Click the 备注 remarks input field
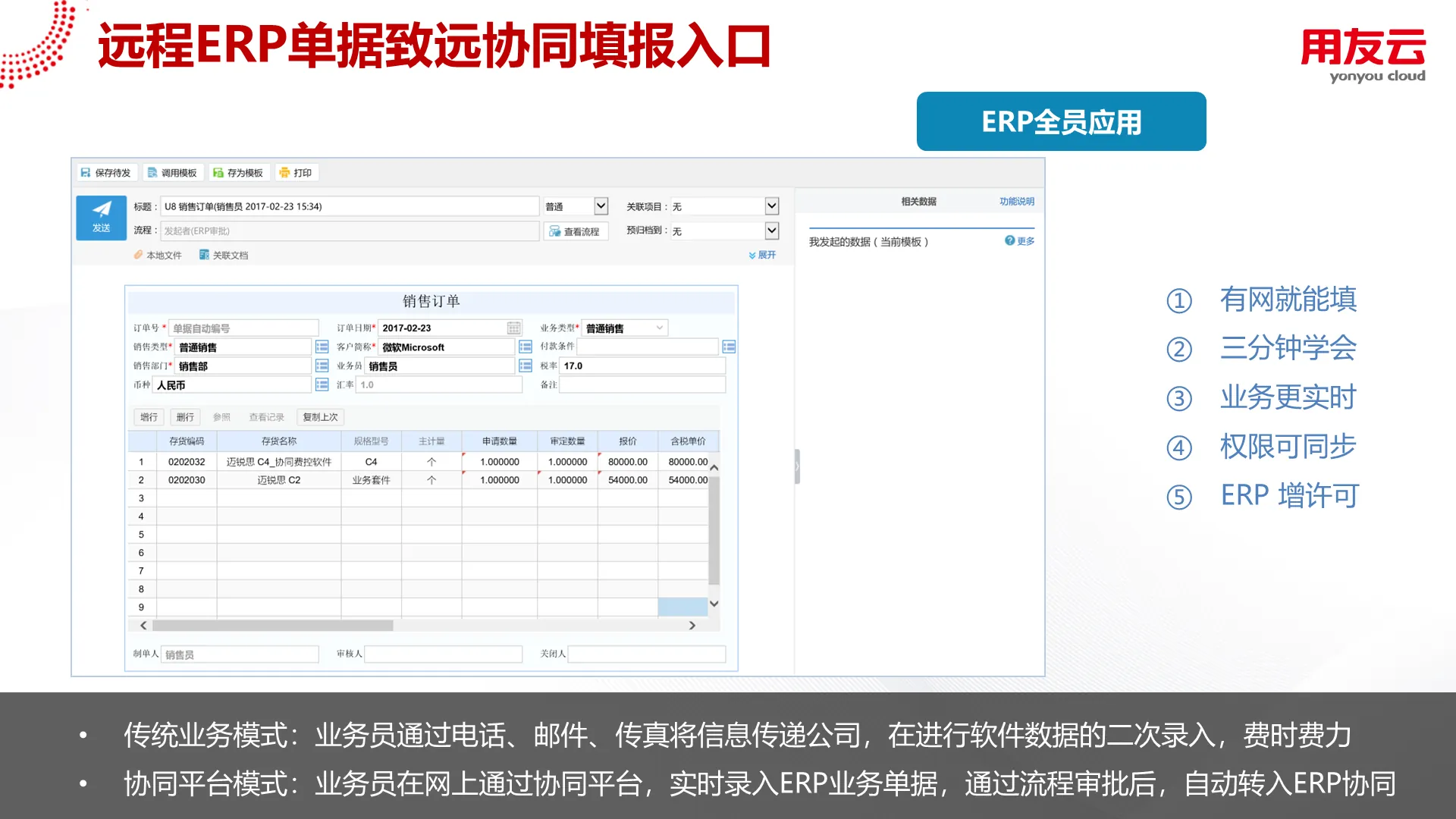Viewport: 1456px width, 819px height. point(642,384)
